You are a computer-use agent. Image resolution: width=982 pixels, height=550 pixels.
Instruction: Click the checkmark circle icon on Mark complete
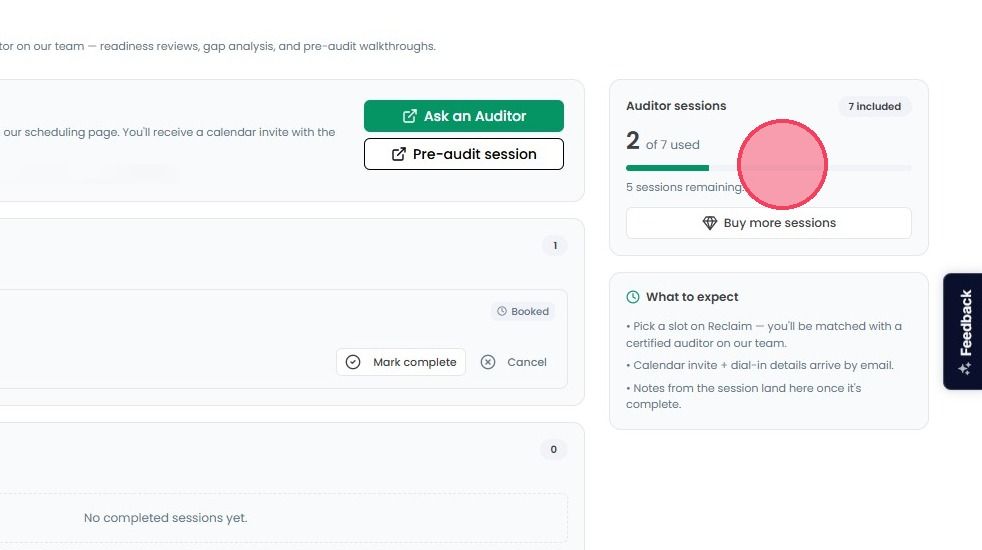tap(353, 362)
